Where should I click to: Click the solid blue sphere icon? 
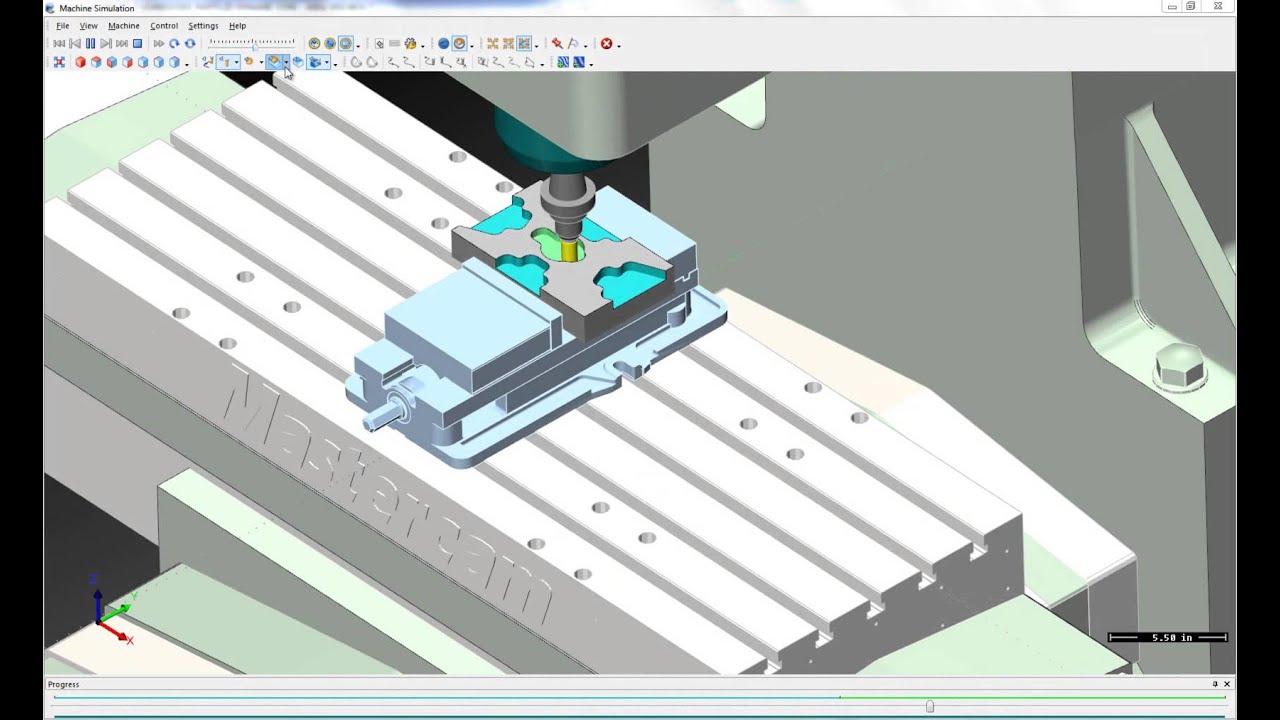click(443, 44)
